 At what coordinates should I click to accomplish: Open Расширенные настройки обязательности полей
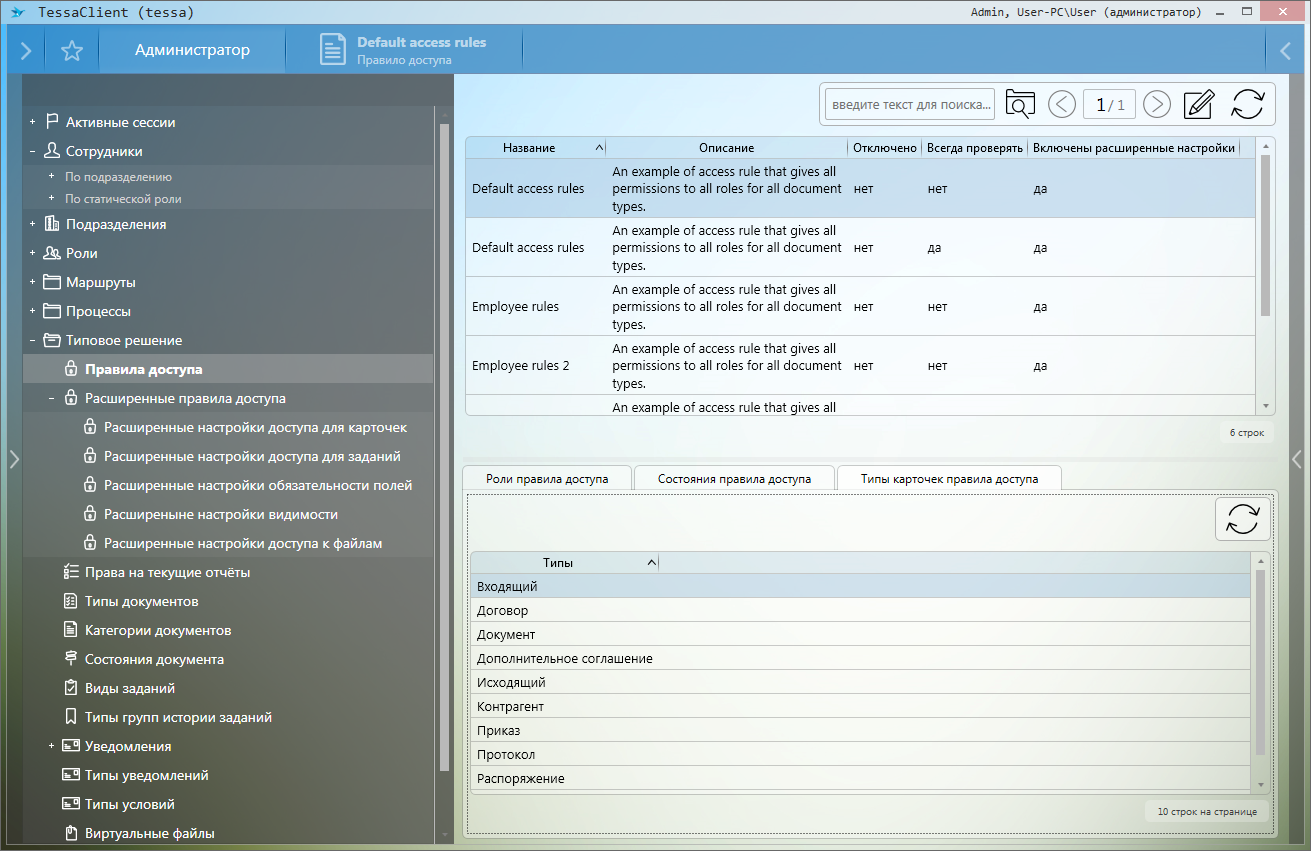pyautogui.click(x=258, y=485)
